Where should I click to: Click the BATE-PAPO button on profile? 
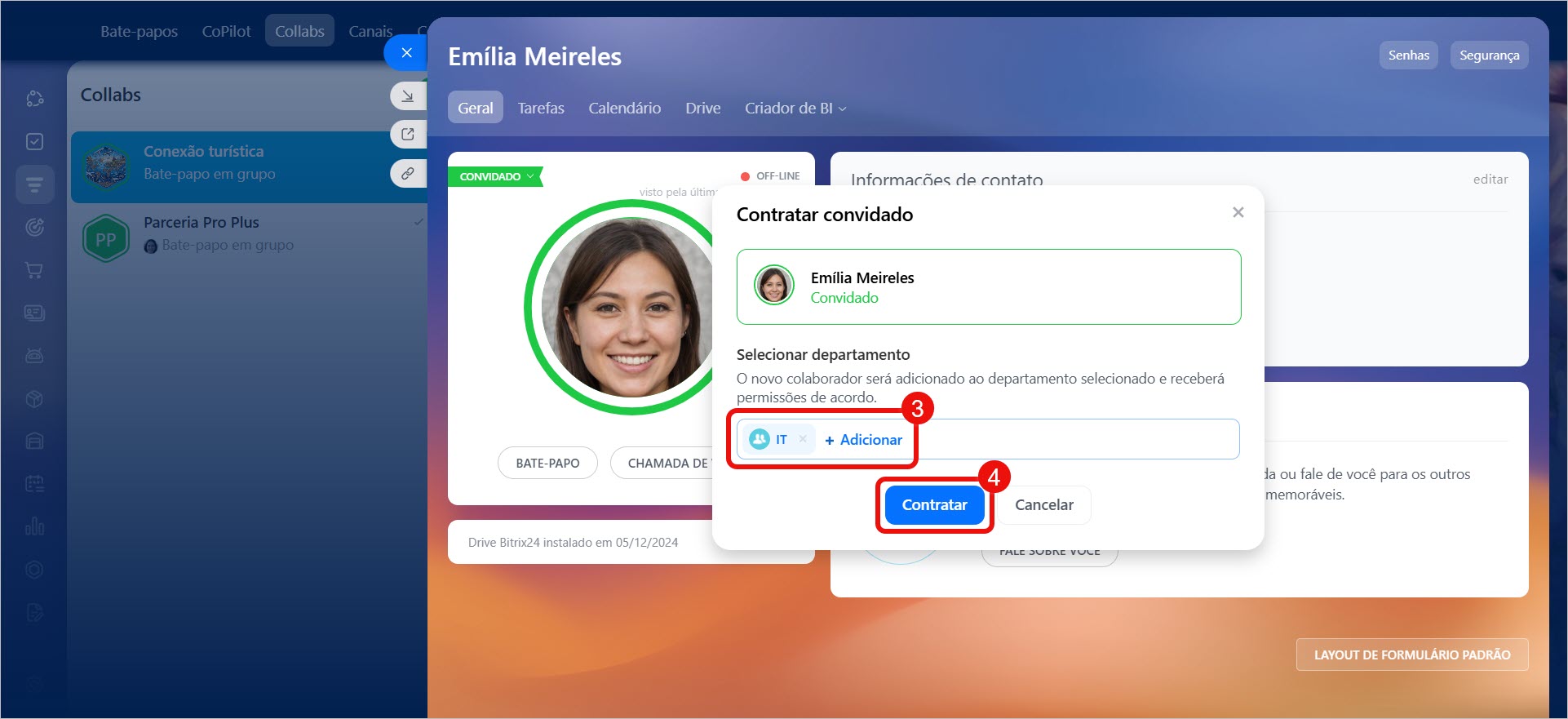pyautogui.click(x=547, y=463)
